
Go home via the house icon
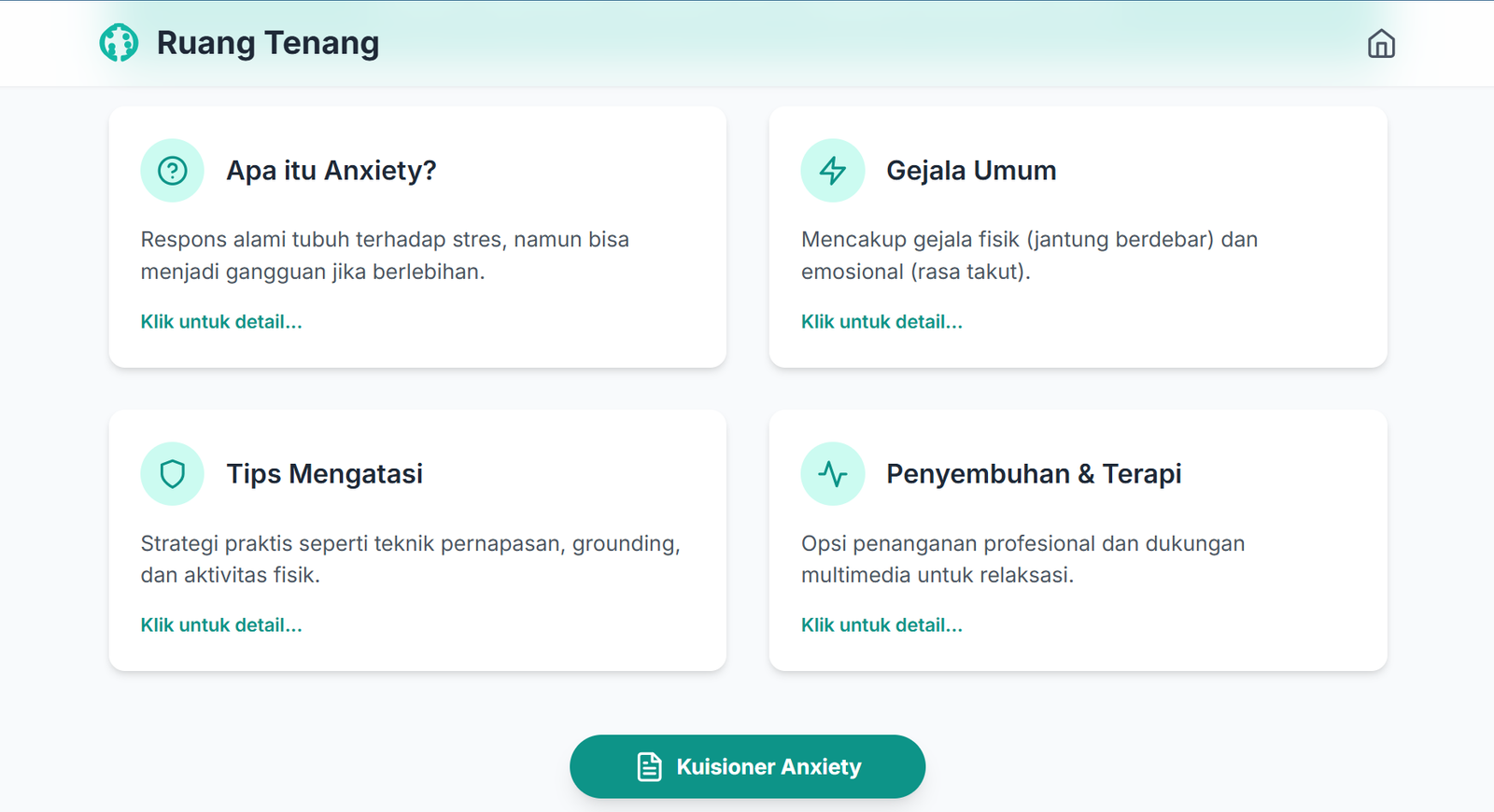[1381, 44]
